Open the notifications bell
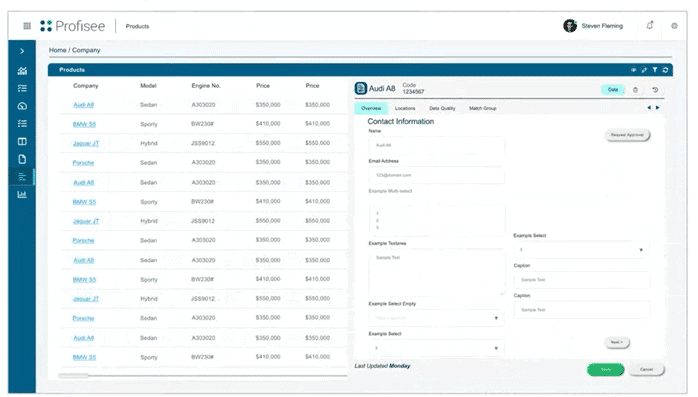The width and height of the screenshot is (698, 397). point(650,25)
